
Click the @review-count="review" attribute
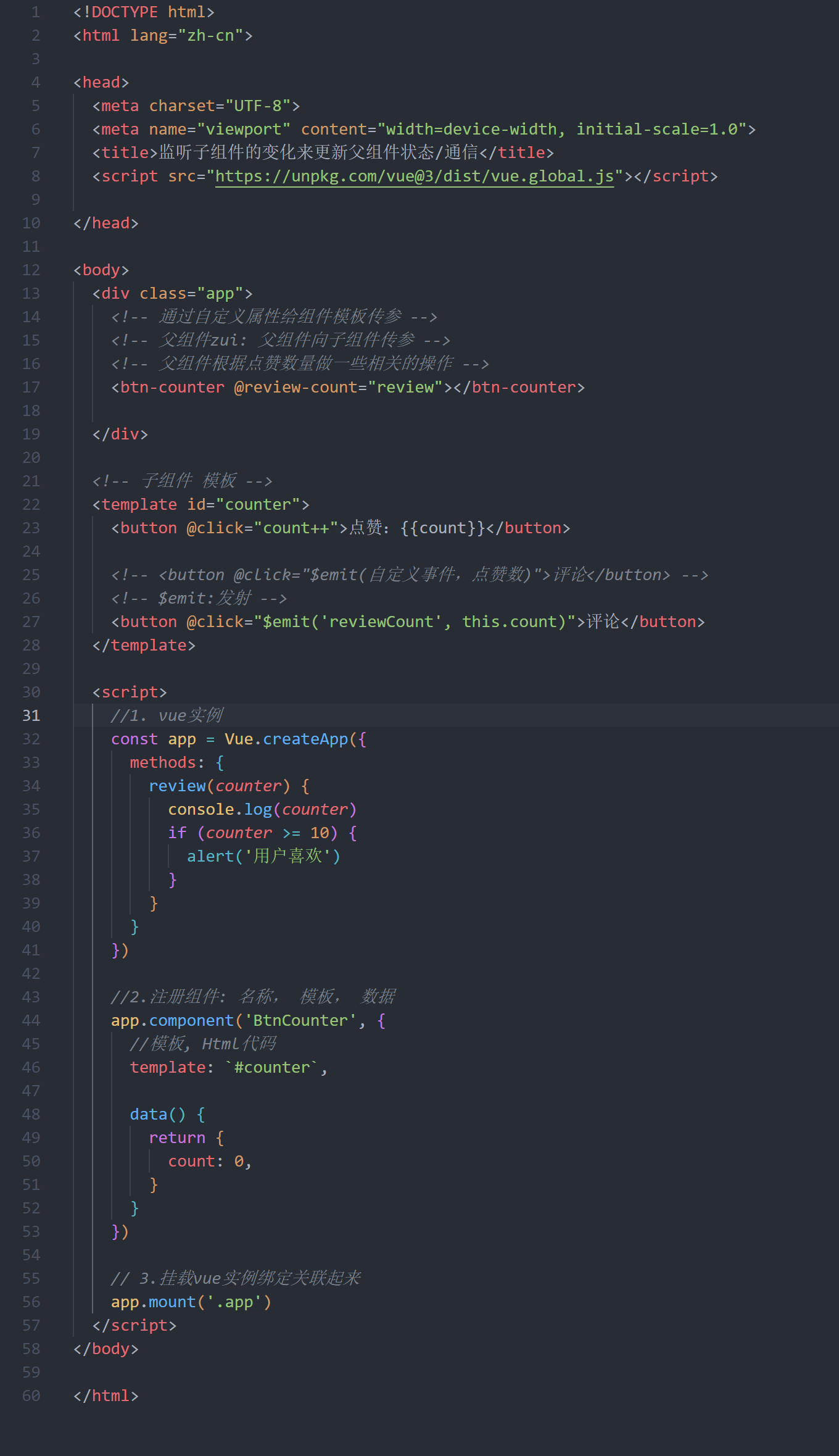click(x=339, y=388)
